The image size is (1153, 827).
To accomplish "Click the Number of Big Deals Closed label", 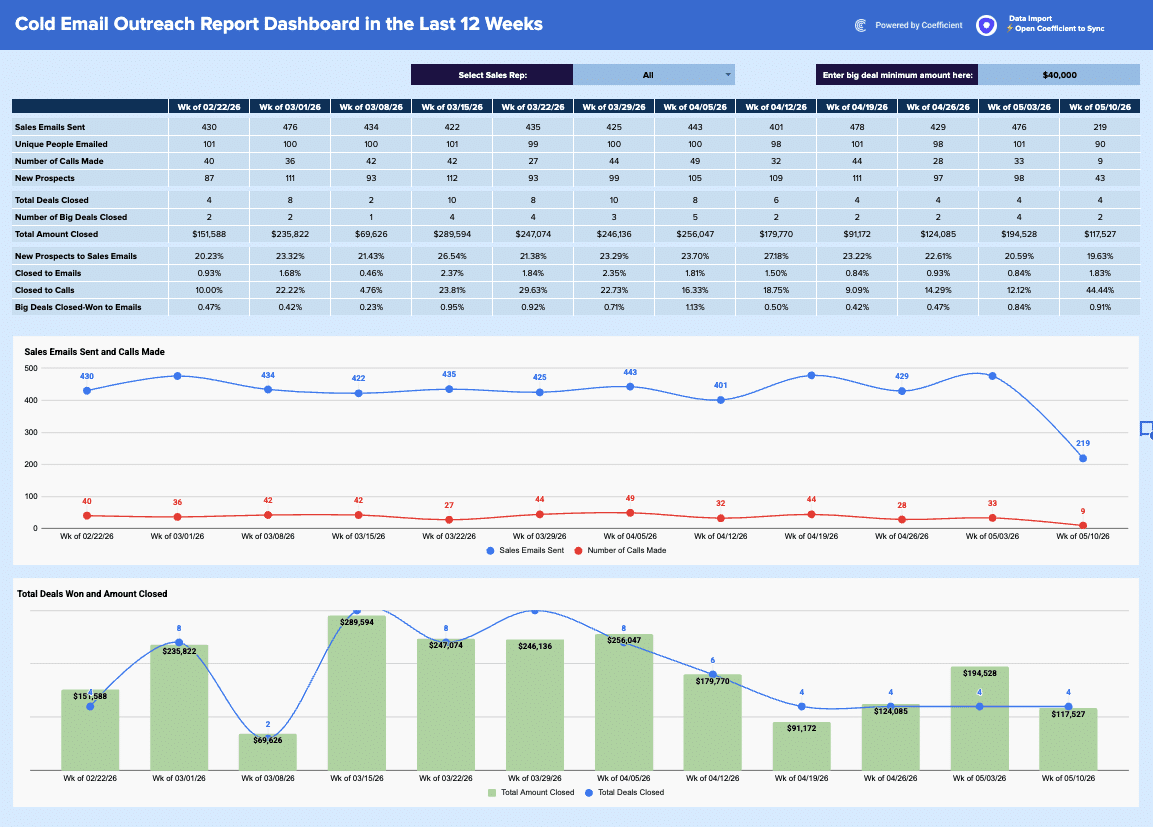I will pyautogui.click(x=71, y=217).
